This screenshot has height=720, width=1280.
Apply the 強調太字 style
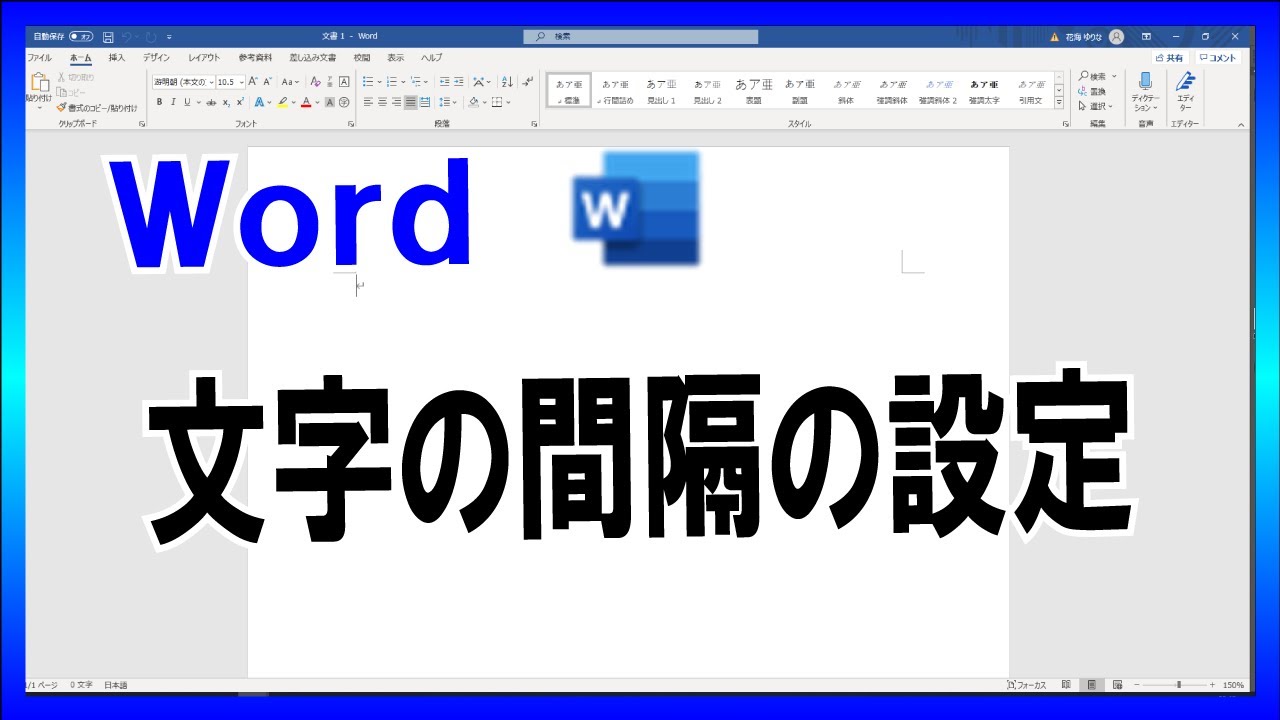pos(984,91)
